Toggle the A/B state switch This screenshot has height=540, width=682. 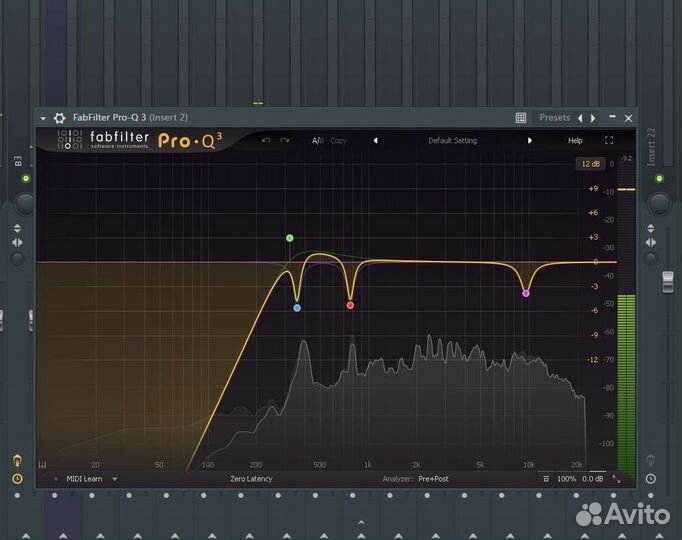317,141
